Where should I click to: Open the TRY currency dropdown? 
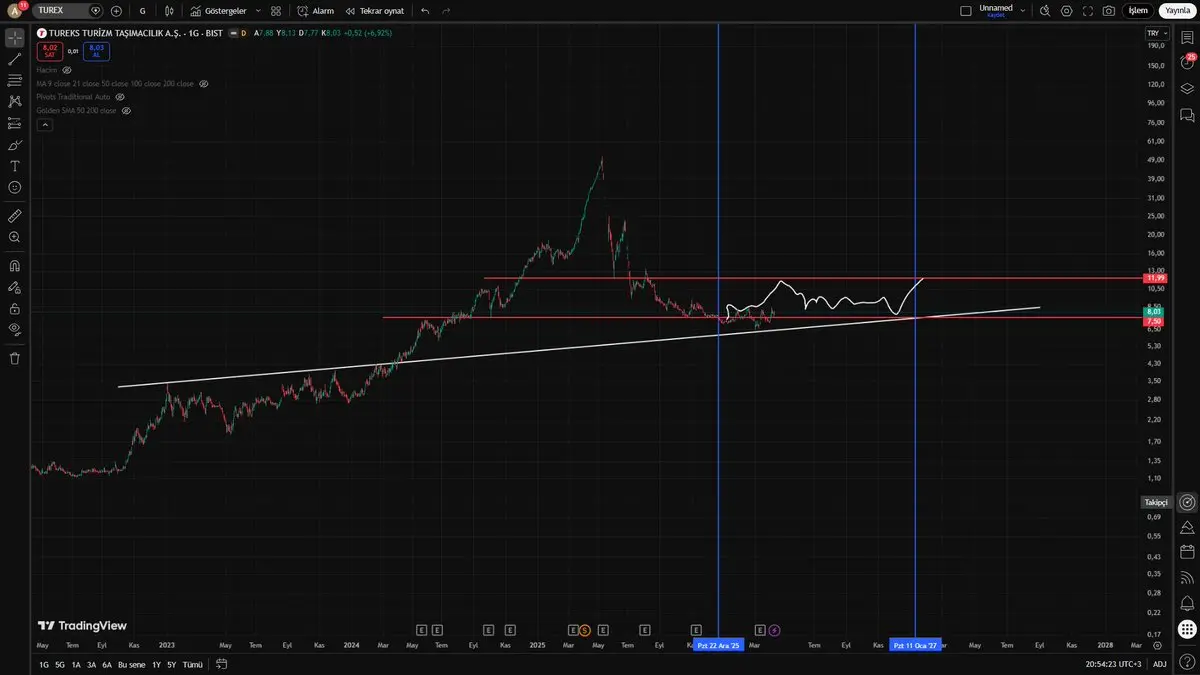coord(1155,34)
